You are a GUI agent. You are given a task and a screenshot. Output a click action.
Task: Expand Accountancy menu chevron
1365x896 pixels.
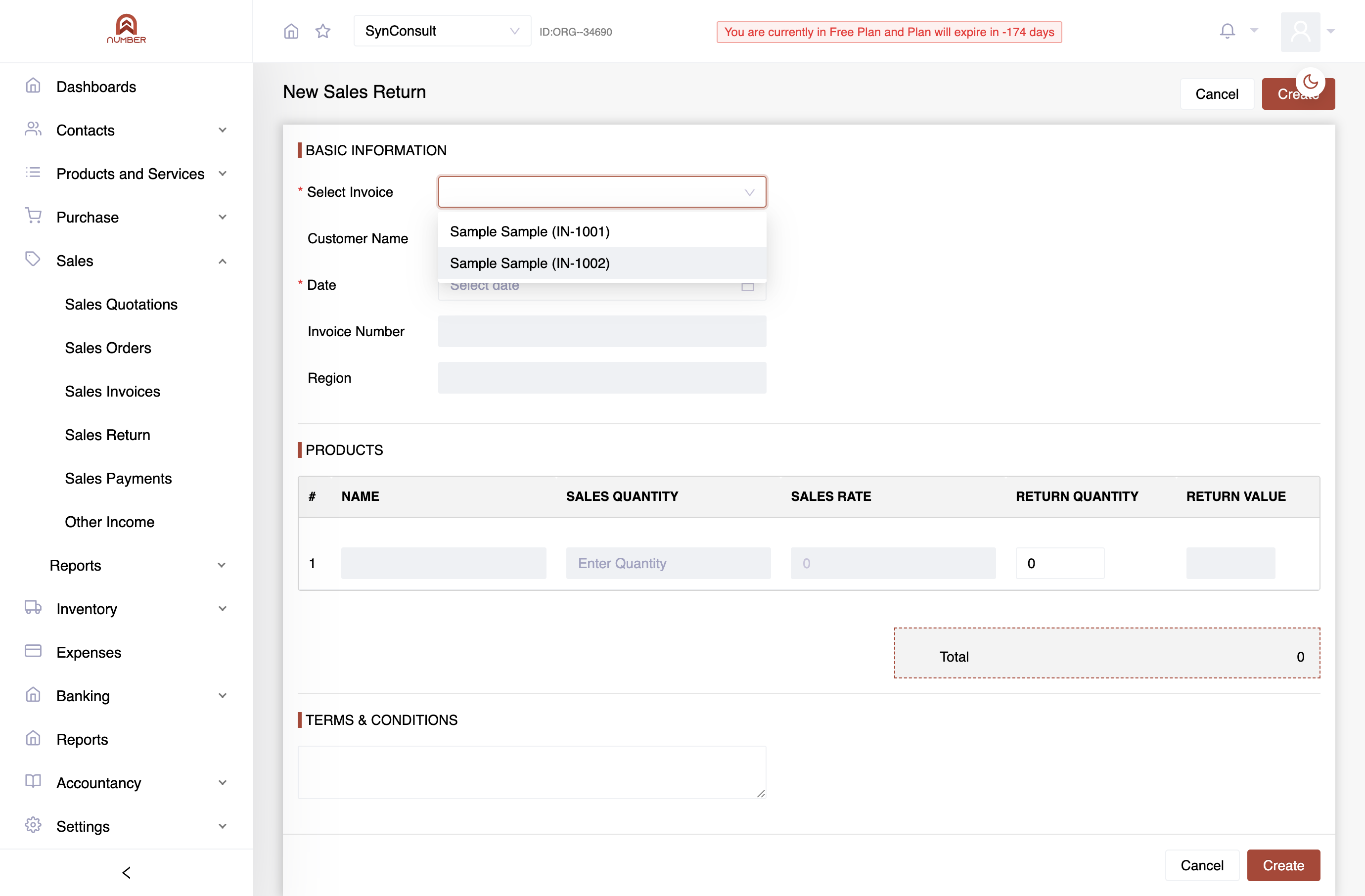(223, 783)
